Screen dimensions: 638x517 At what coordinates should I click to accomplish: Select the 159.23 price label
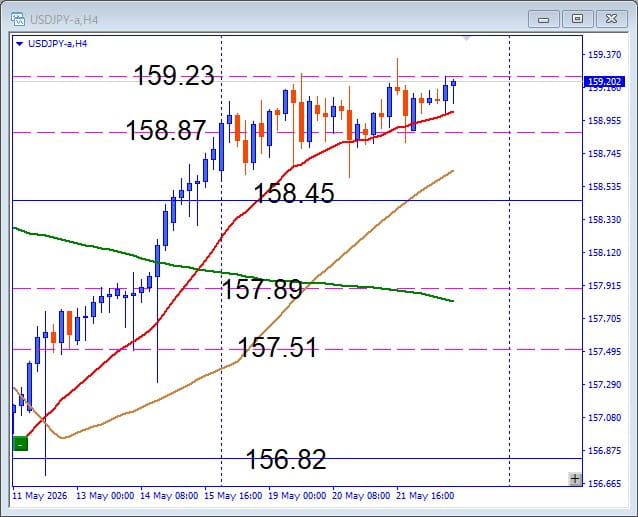coord(174,75)
